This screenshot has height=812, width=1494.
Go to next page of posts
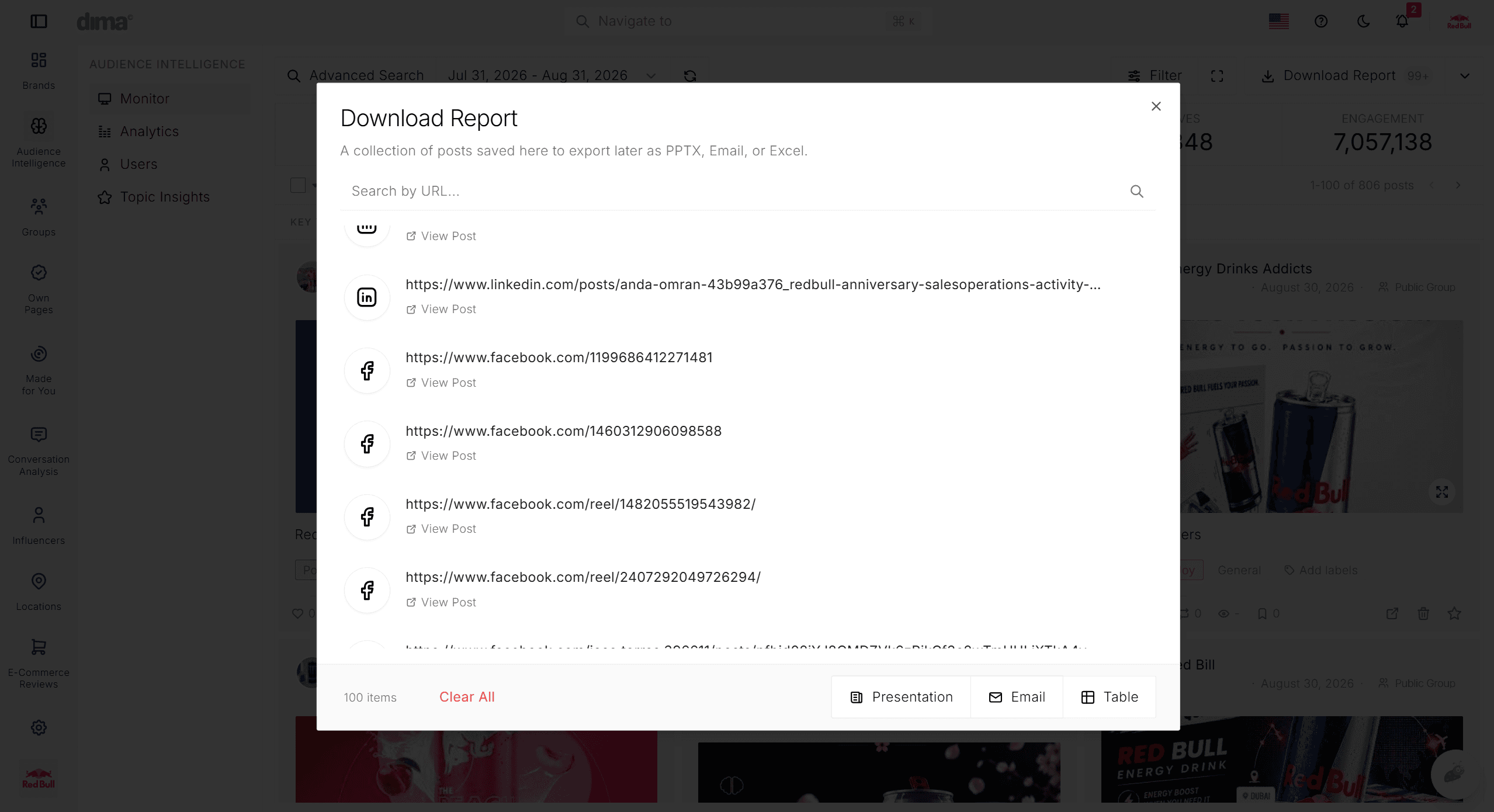[1458, 185]
